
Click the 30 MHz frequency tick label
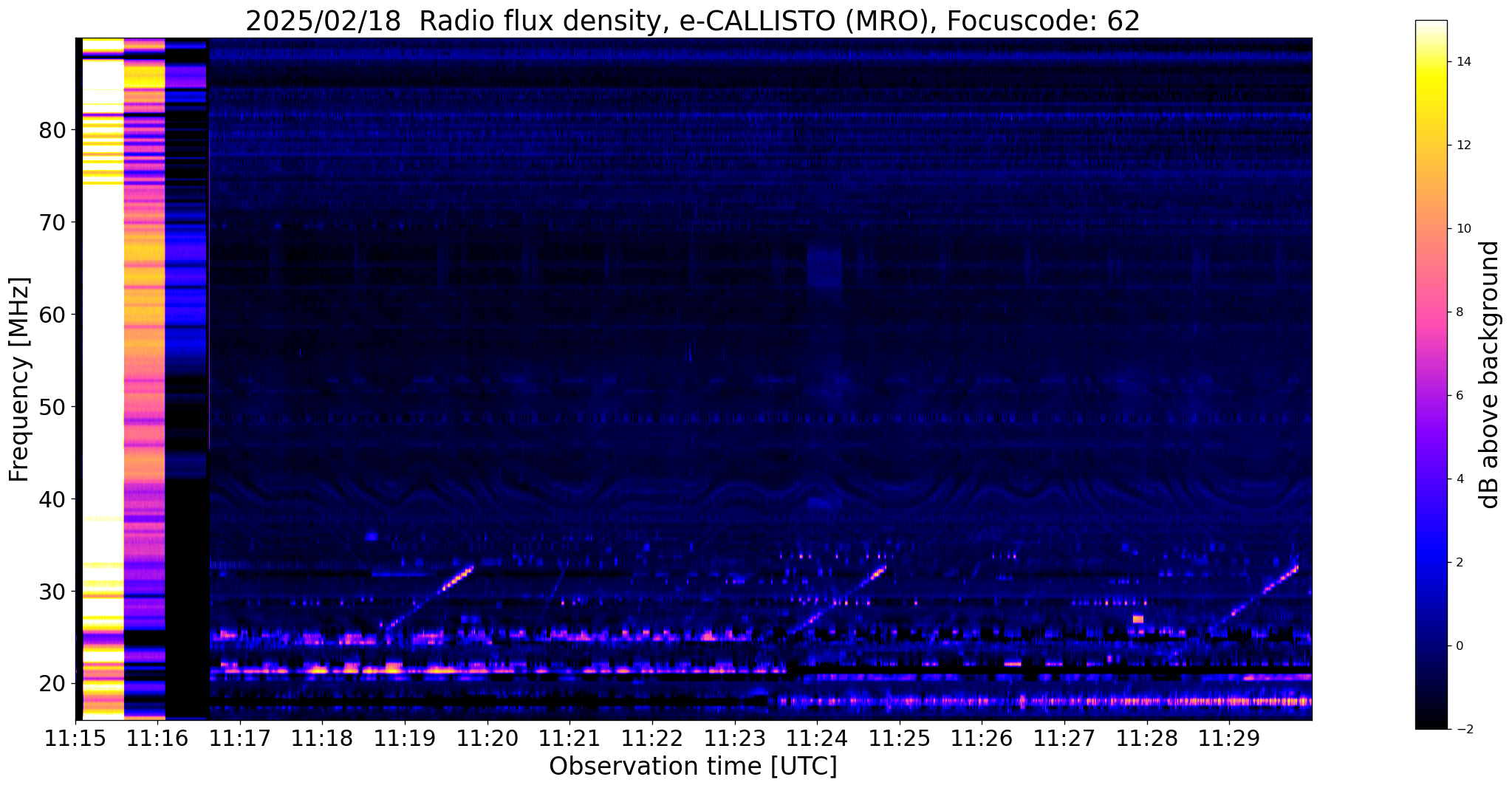click(52, 592)
